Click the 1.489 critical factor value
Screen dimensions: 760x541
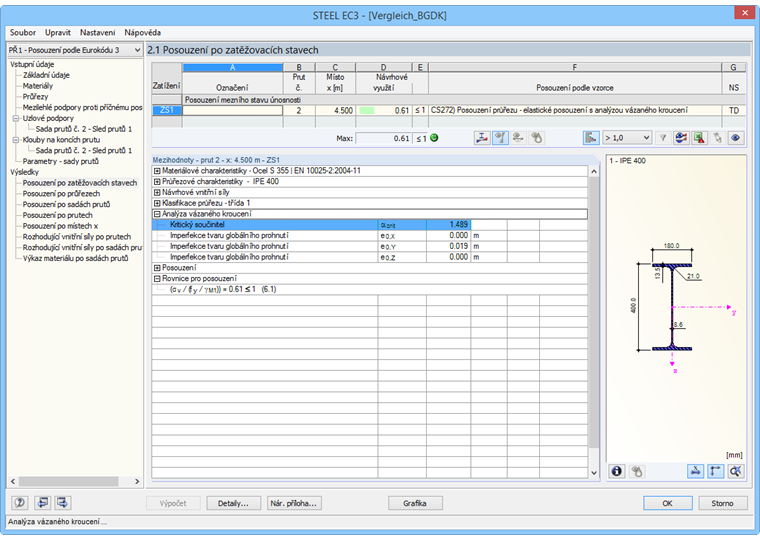[x=448, y=224]
